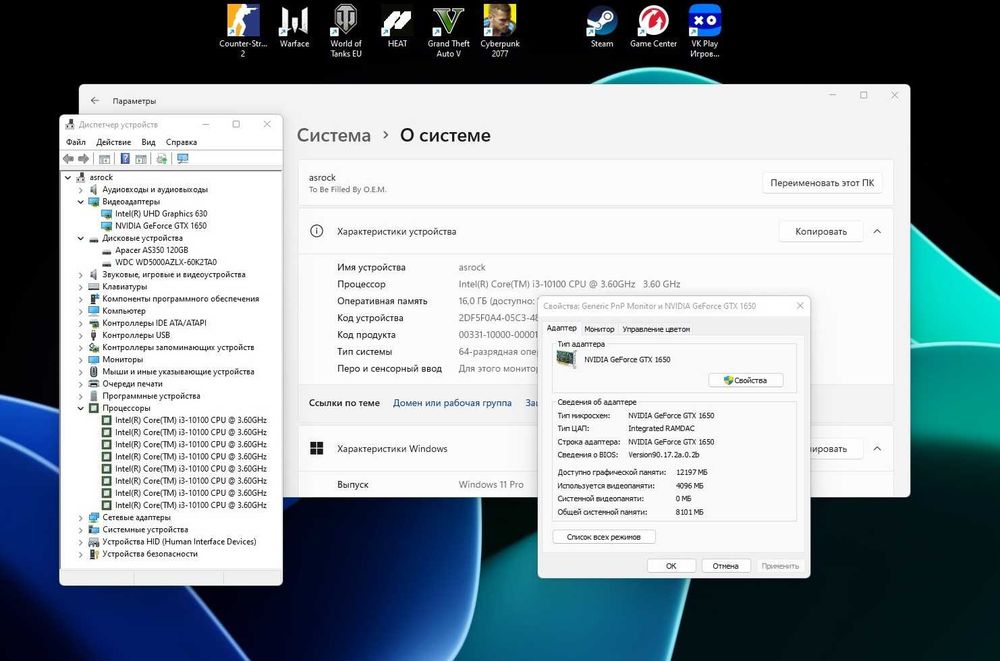
Task: Open the Вид menu
Action: [149, 142]
